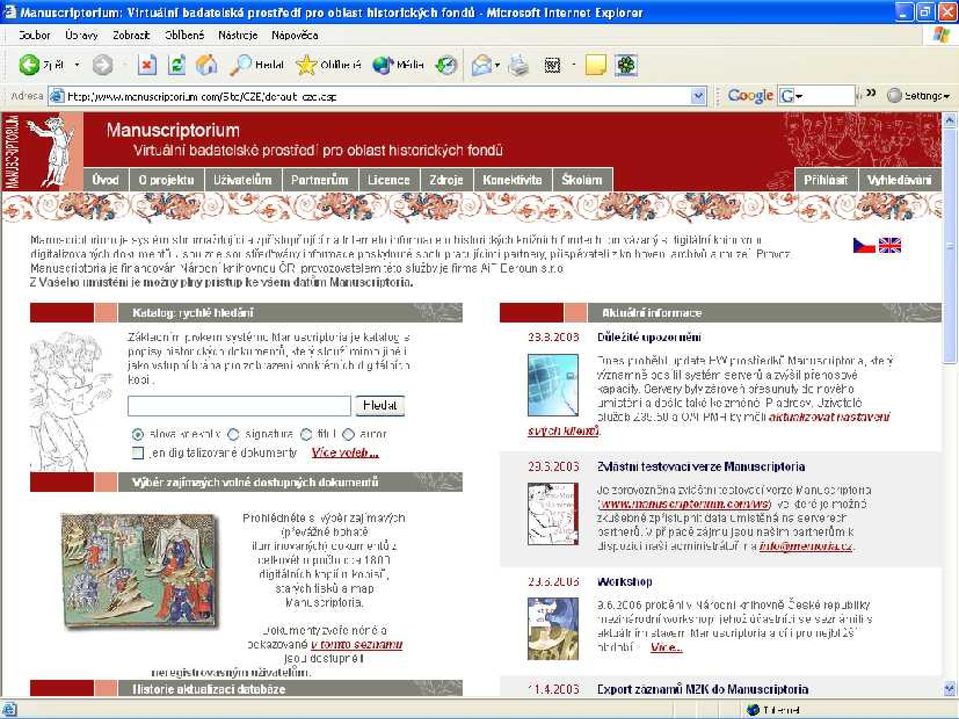Click the green Messenger toolbar icon
Screen dimensions: 959x719
tap(626, 65)
